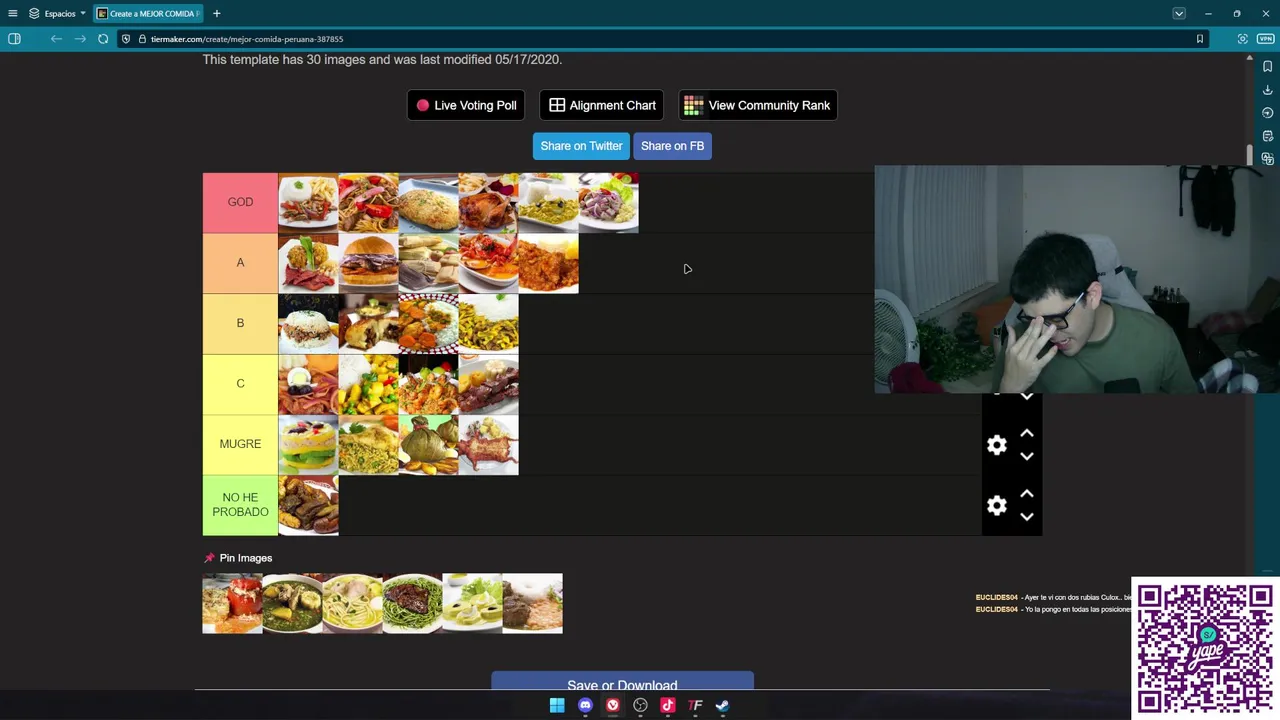Share the tier list on FB
Image resolution: width=1280 pixels, height=720 pixels.
[x=672, y=146]
